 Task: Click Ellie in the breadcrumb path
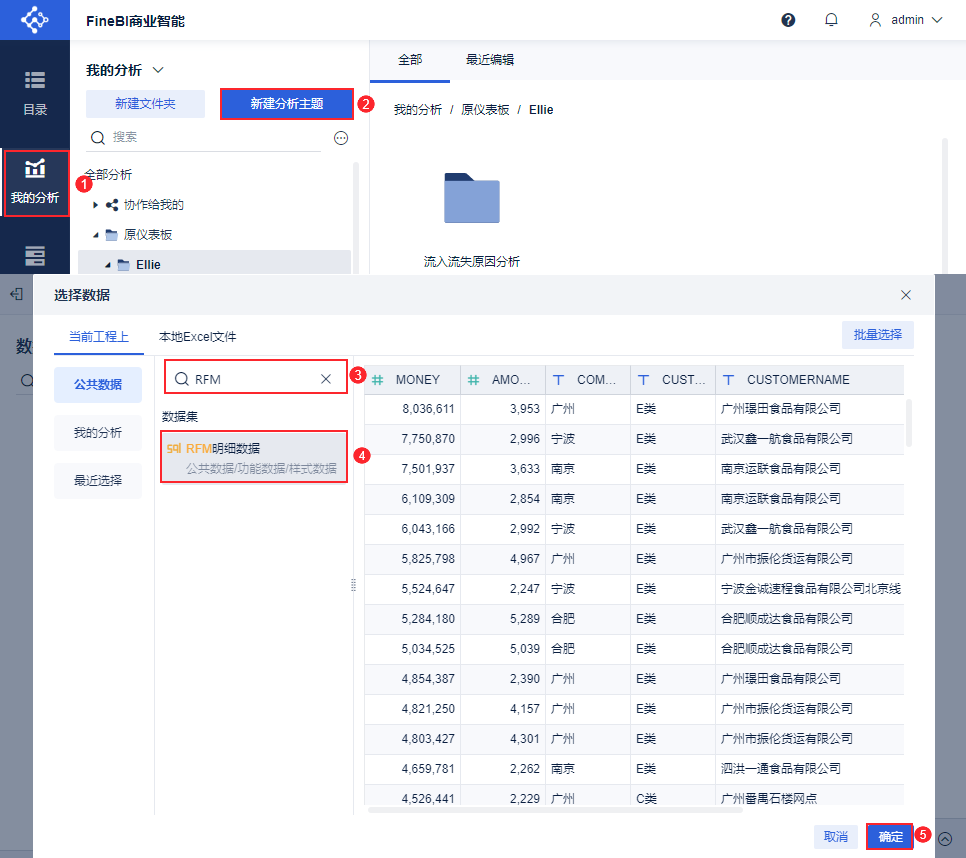tap(541, 110)
